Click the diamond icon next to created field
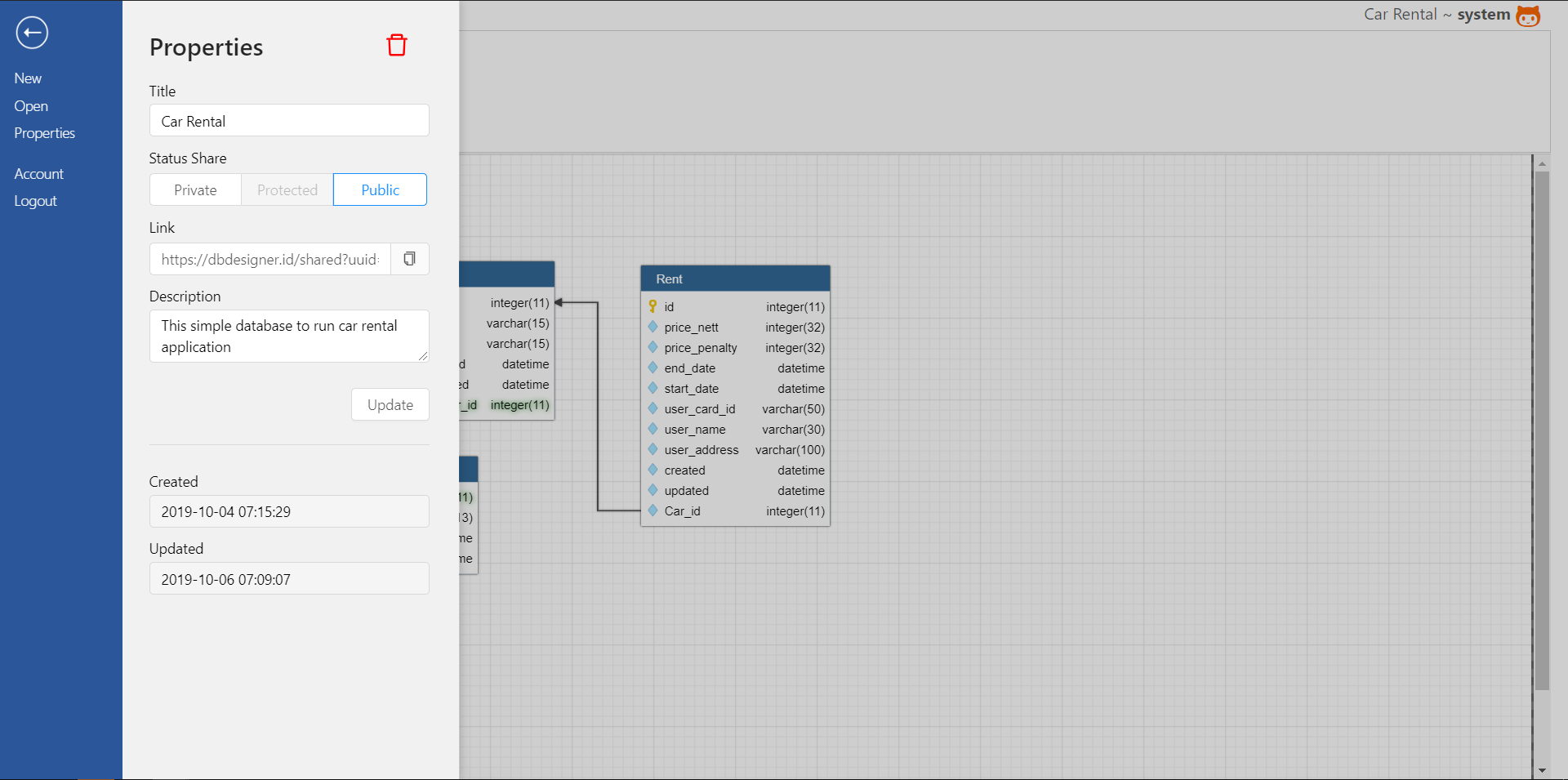The image size is (1568, 780). tap(653, 470)
